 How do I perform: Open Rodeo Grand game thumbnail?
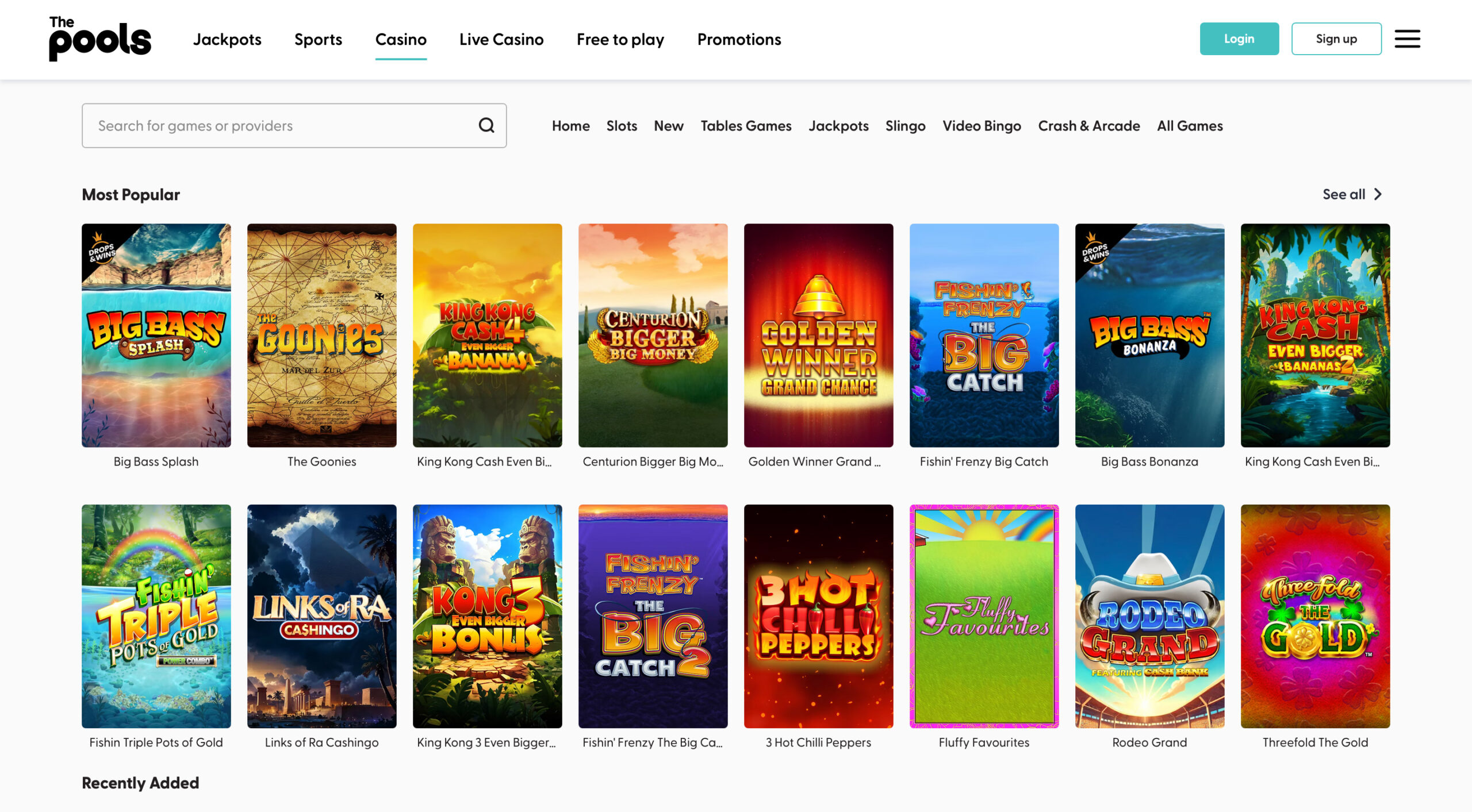[1149, 616]
